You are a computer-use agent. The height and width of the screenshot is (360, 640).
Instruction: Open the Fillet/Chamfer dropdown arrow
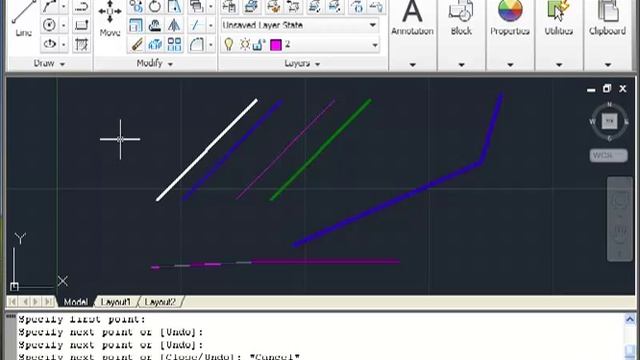(x=211, y=44)
